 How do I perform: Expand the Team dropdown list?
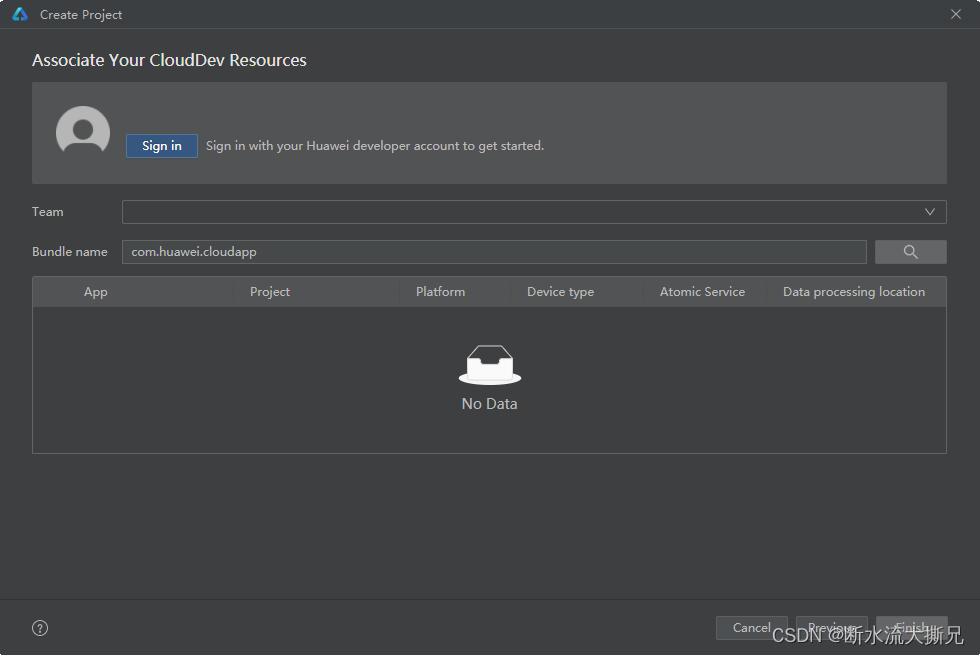tap(929, 212)
